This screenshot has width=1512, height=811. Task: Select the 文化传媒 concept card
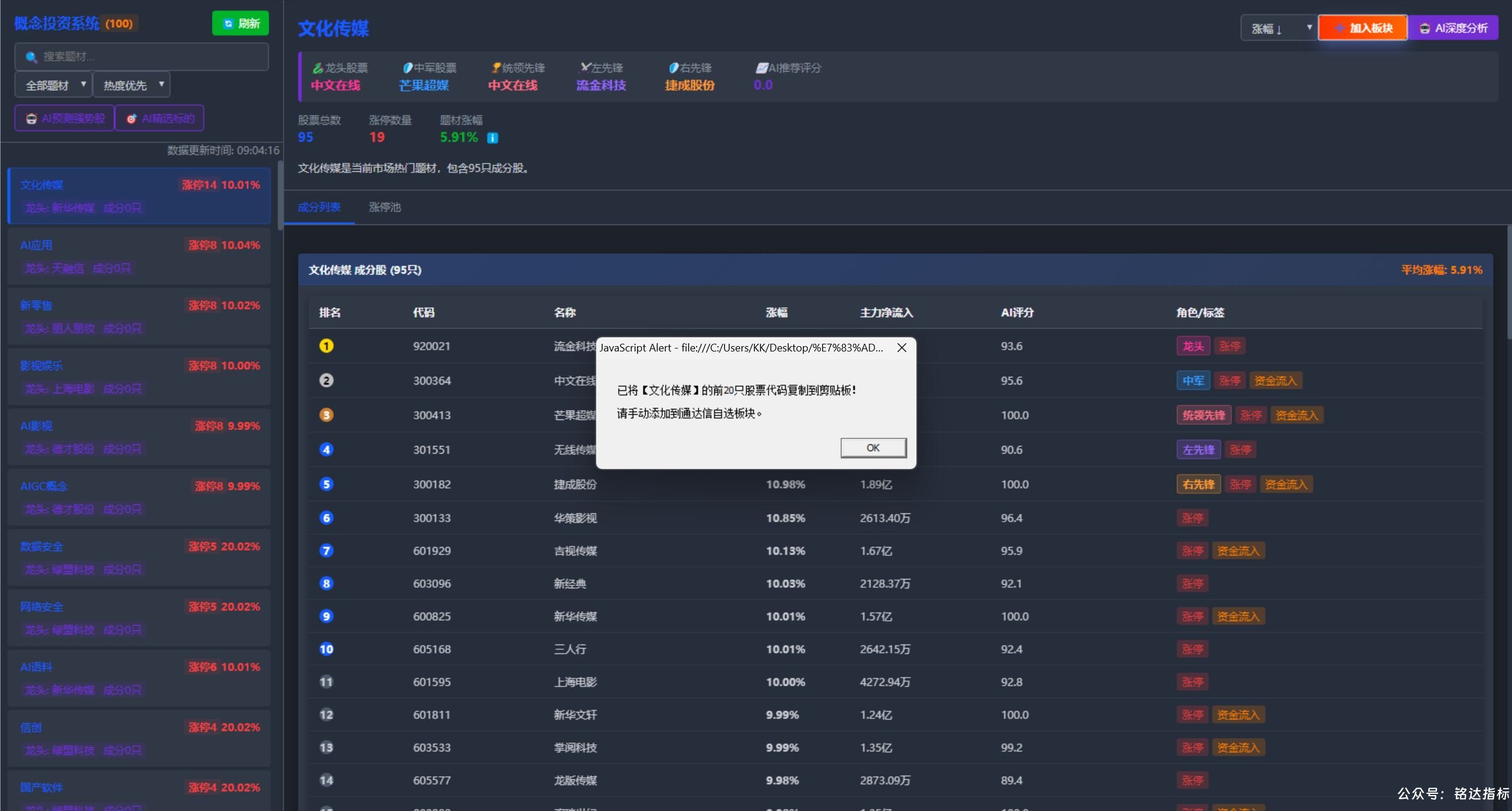pos(139,196)
